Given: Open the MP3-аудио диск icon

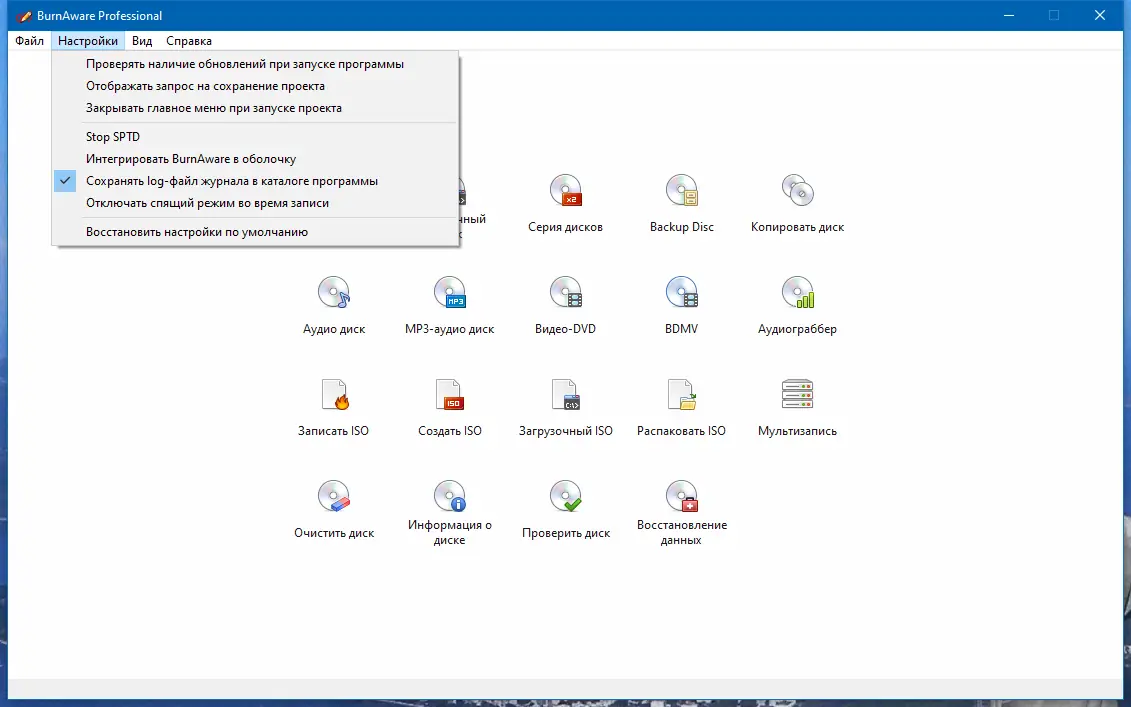Looking at the screenshot, I should click(449, 292).
